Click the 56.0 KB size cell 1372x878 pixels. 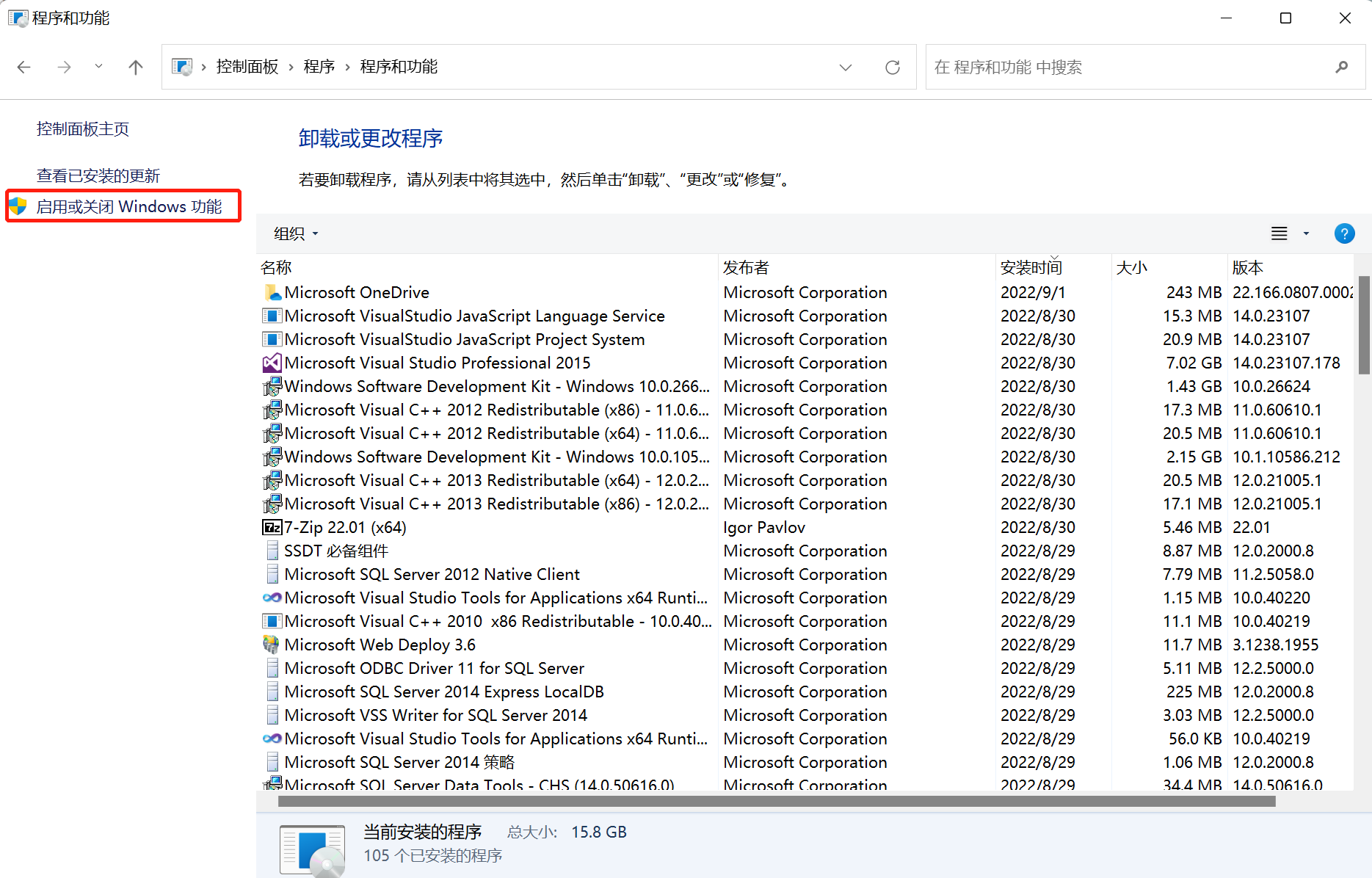1195,739
